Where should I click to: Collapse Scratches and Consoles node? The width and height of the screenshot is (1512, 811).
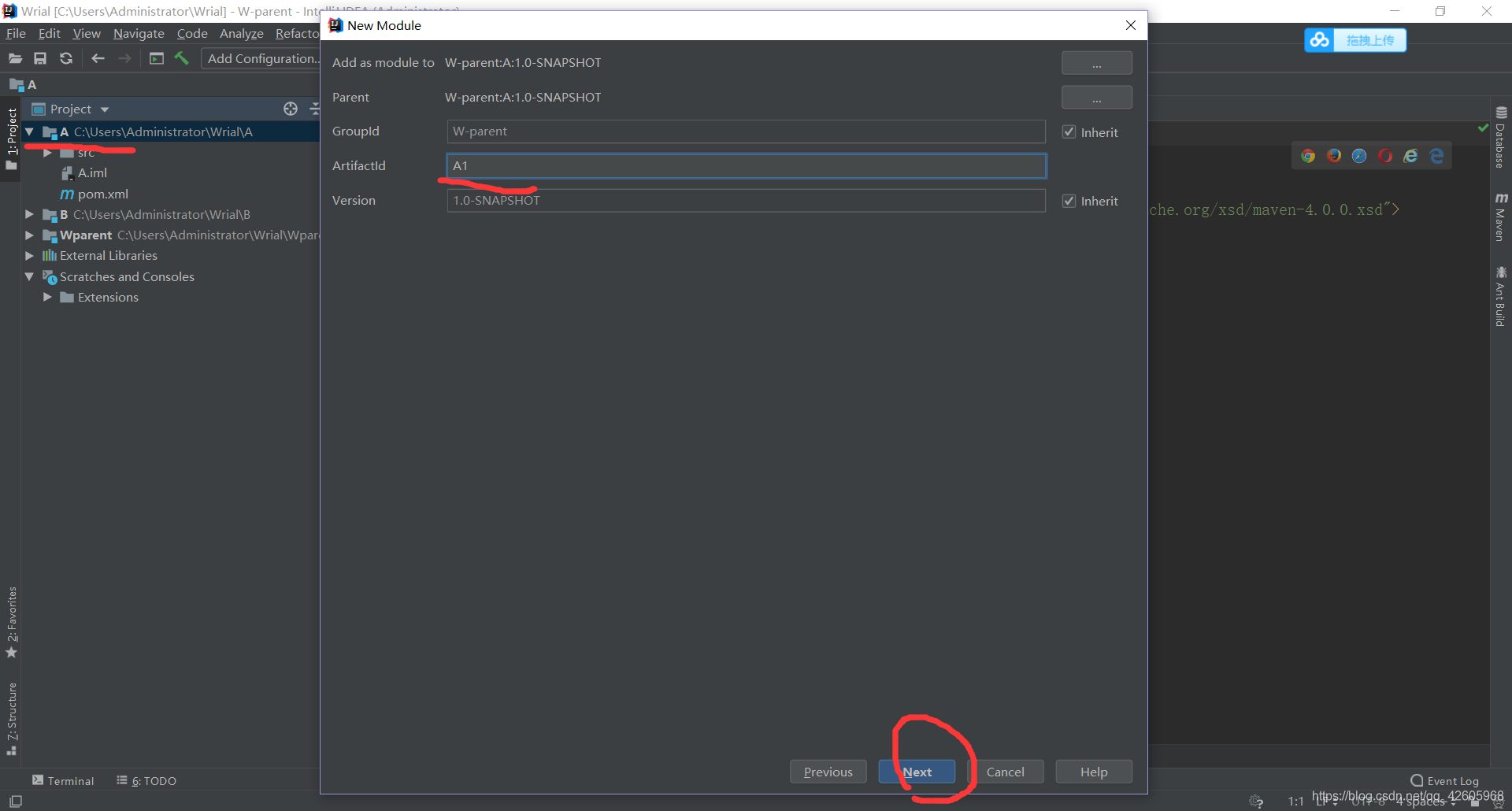(x=29, y=276)
